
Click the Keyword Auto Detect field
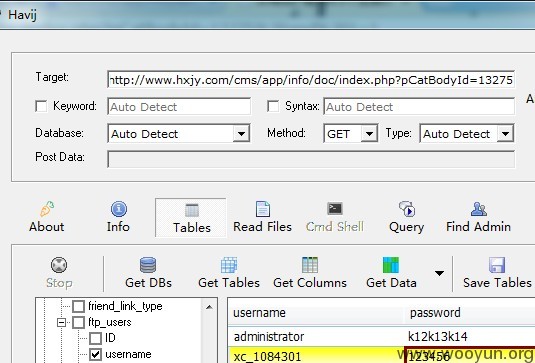[x=179, y=107]
